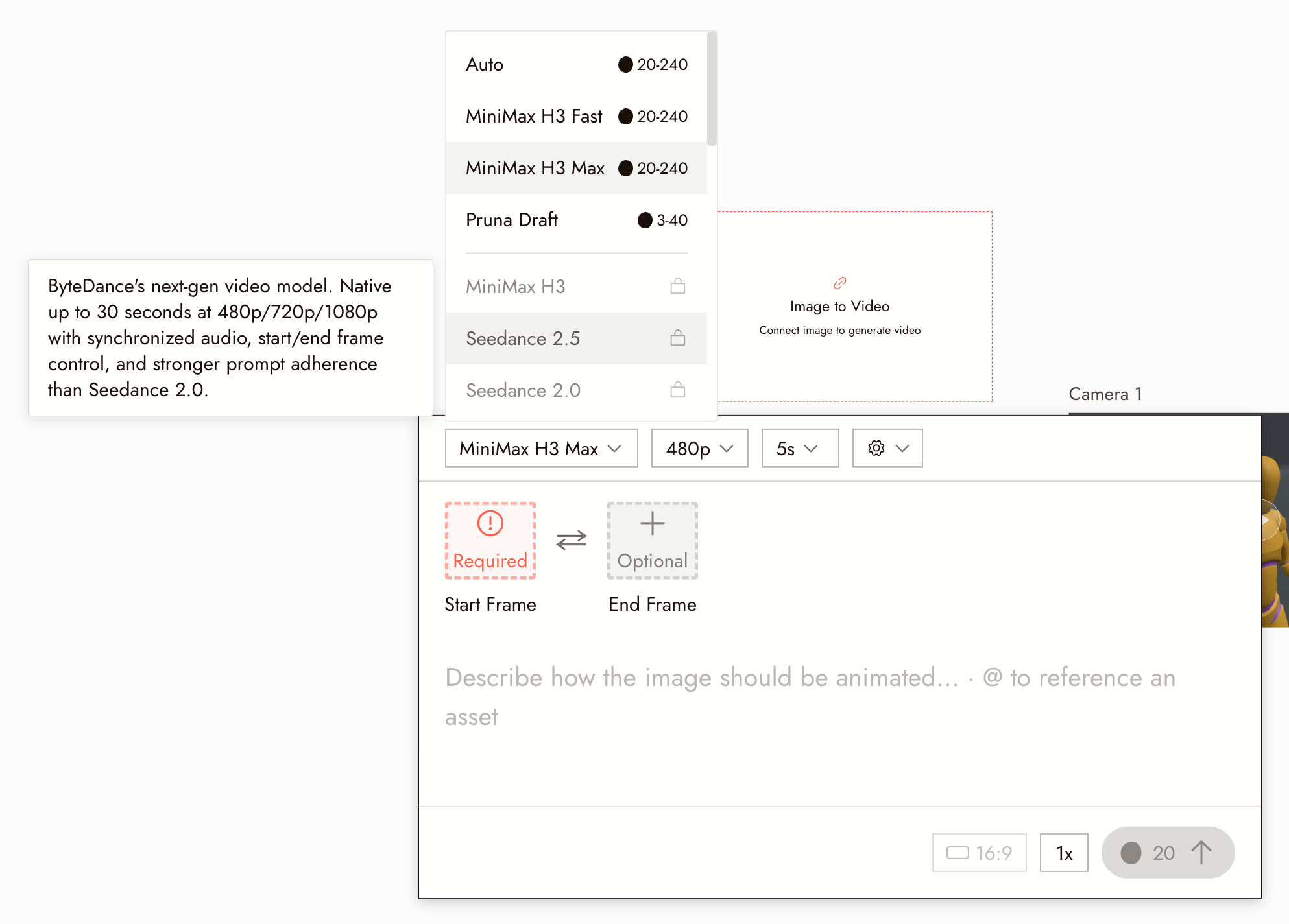Select the Auto model option
The height and width of the screenshot is (924, 1289).
576,64
